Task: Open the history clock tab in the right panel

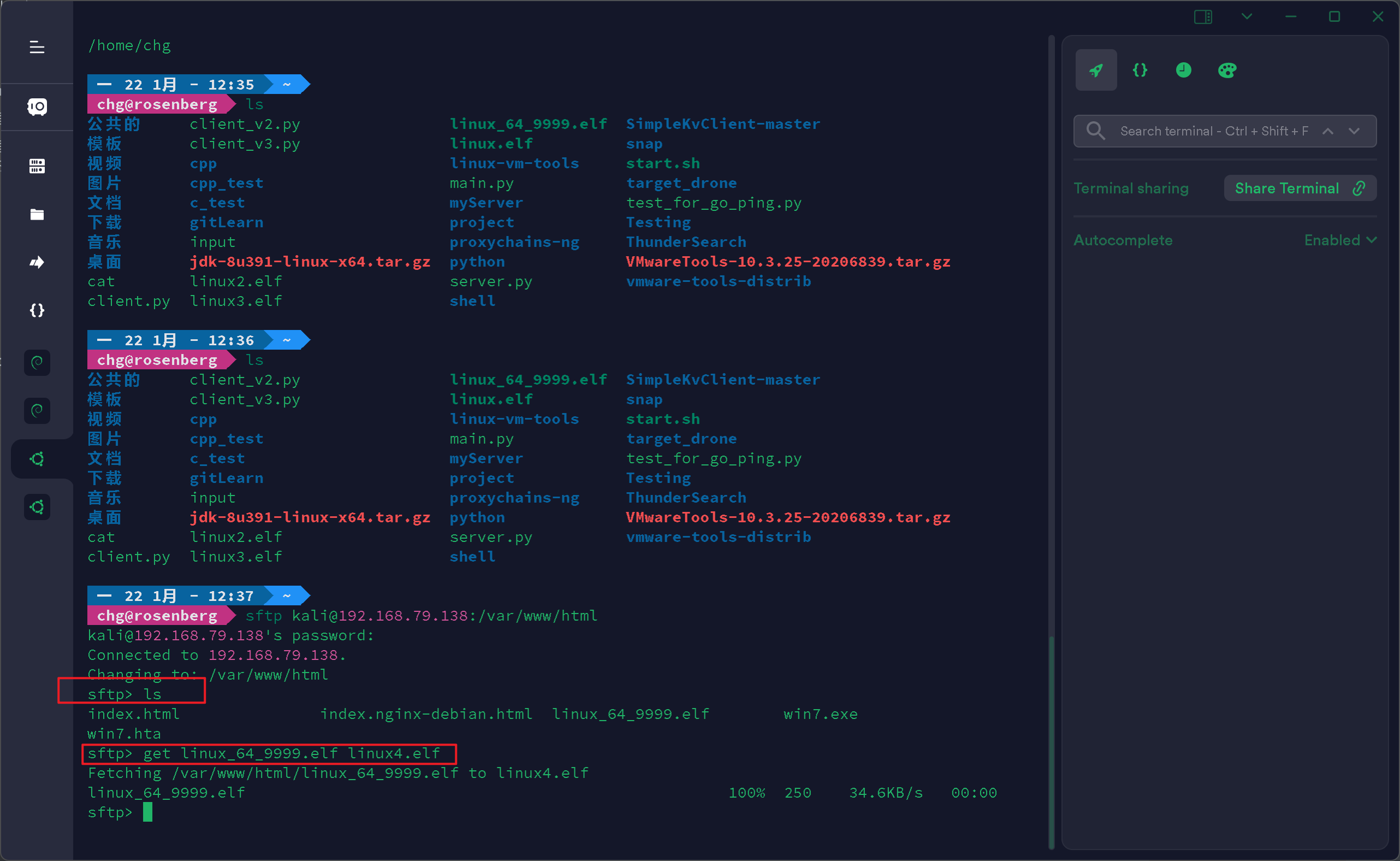Action: pos(1184,70)
